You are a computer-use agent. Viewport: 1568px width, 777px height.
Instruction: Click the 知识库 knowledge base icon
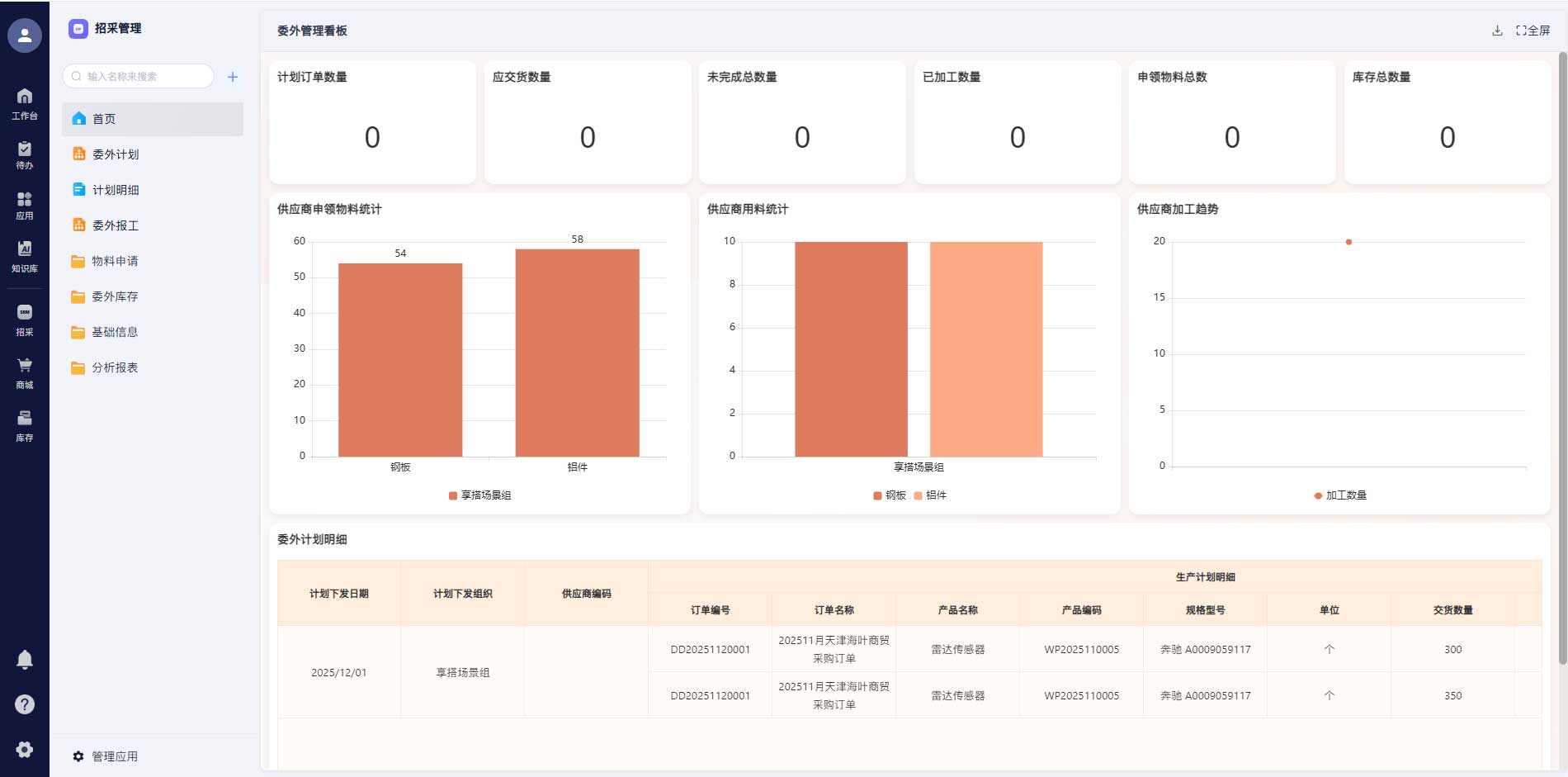(25, 256)
